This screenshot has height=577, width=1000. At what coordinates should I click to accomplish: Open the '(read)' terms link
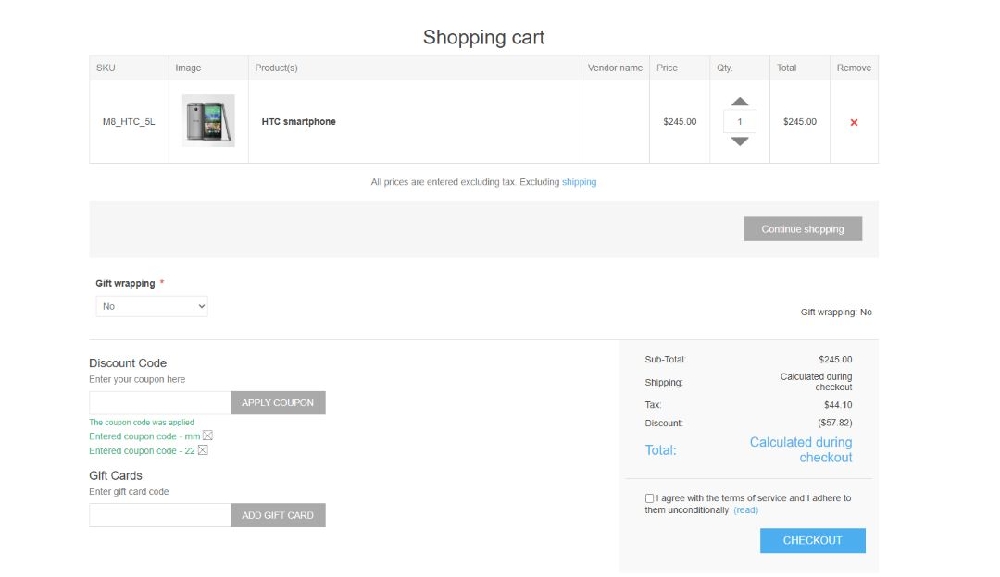(x=748, y=510)
